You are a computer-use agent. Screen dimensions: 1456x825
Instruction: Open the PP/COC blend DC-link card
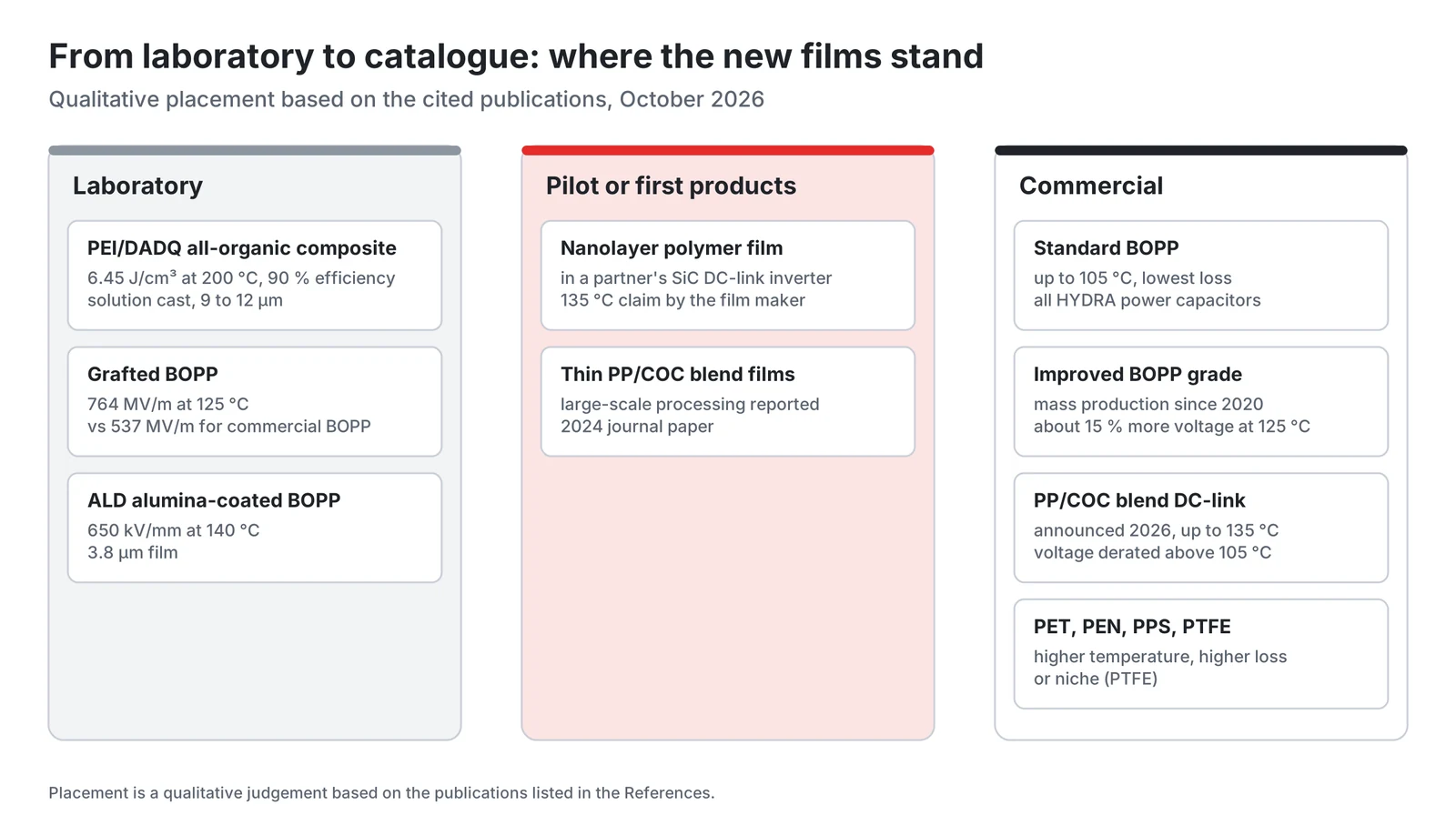1201,528
